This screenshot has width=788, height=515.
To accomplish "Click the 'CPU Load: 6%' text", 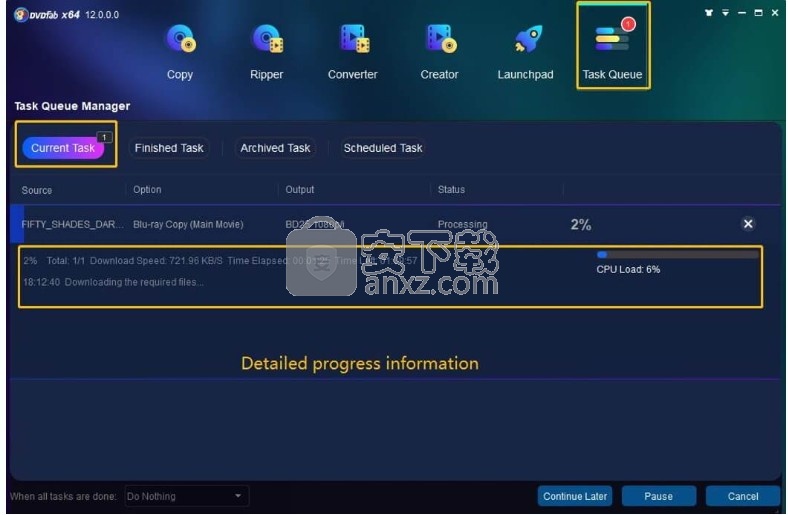I will [628, 269].
